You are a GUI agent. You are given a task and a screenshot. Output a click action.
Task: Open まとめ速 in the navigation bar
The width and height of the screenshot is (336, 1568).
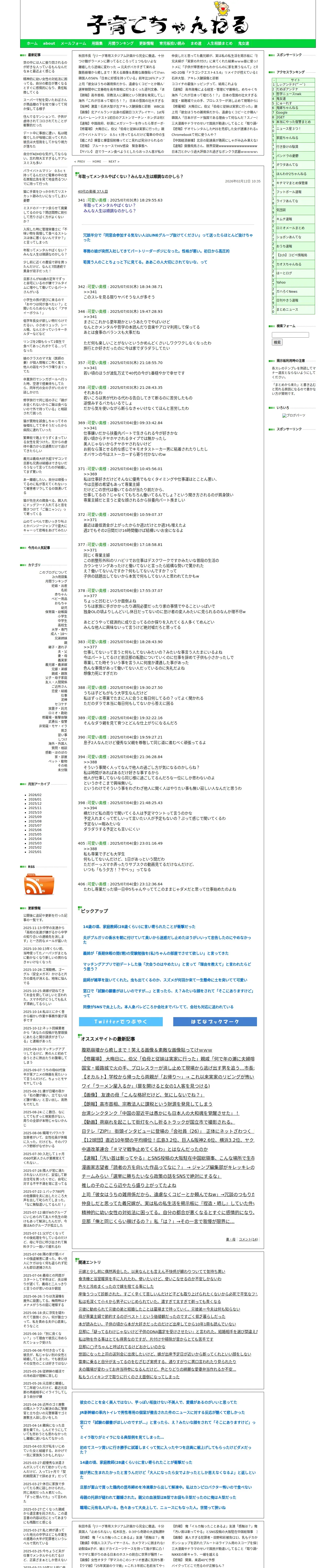[x=196, y=43]
